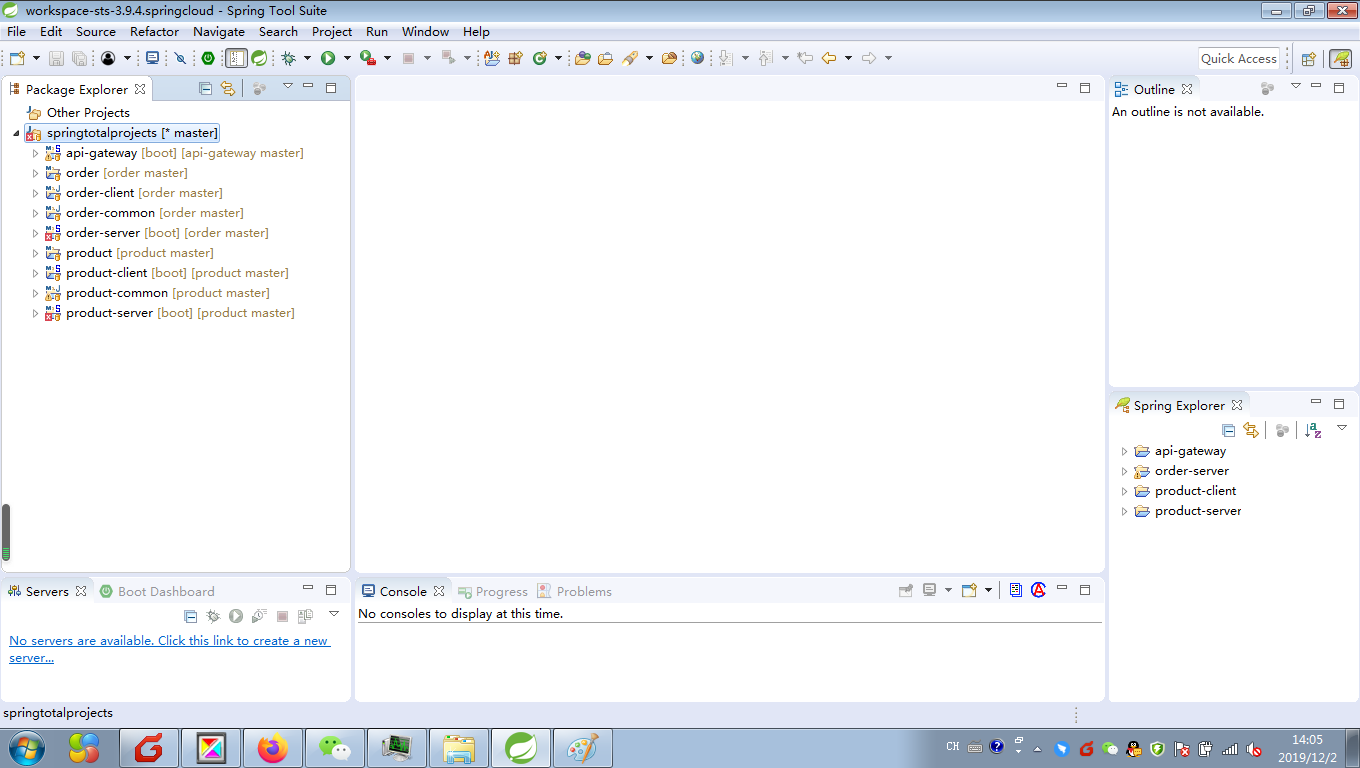Expand the product-common project tree node
The width and height of the screenshot is (1360, 768).
point(35,293)
